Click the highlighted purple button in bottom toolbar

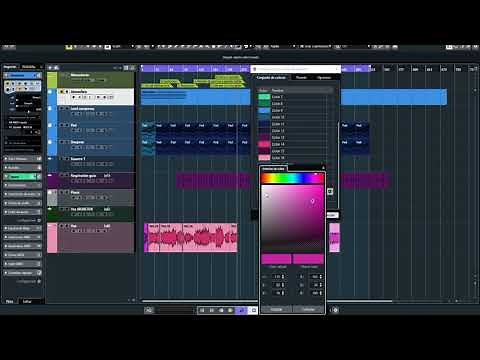point(241,310)
